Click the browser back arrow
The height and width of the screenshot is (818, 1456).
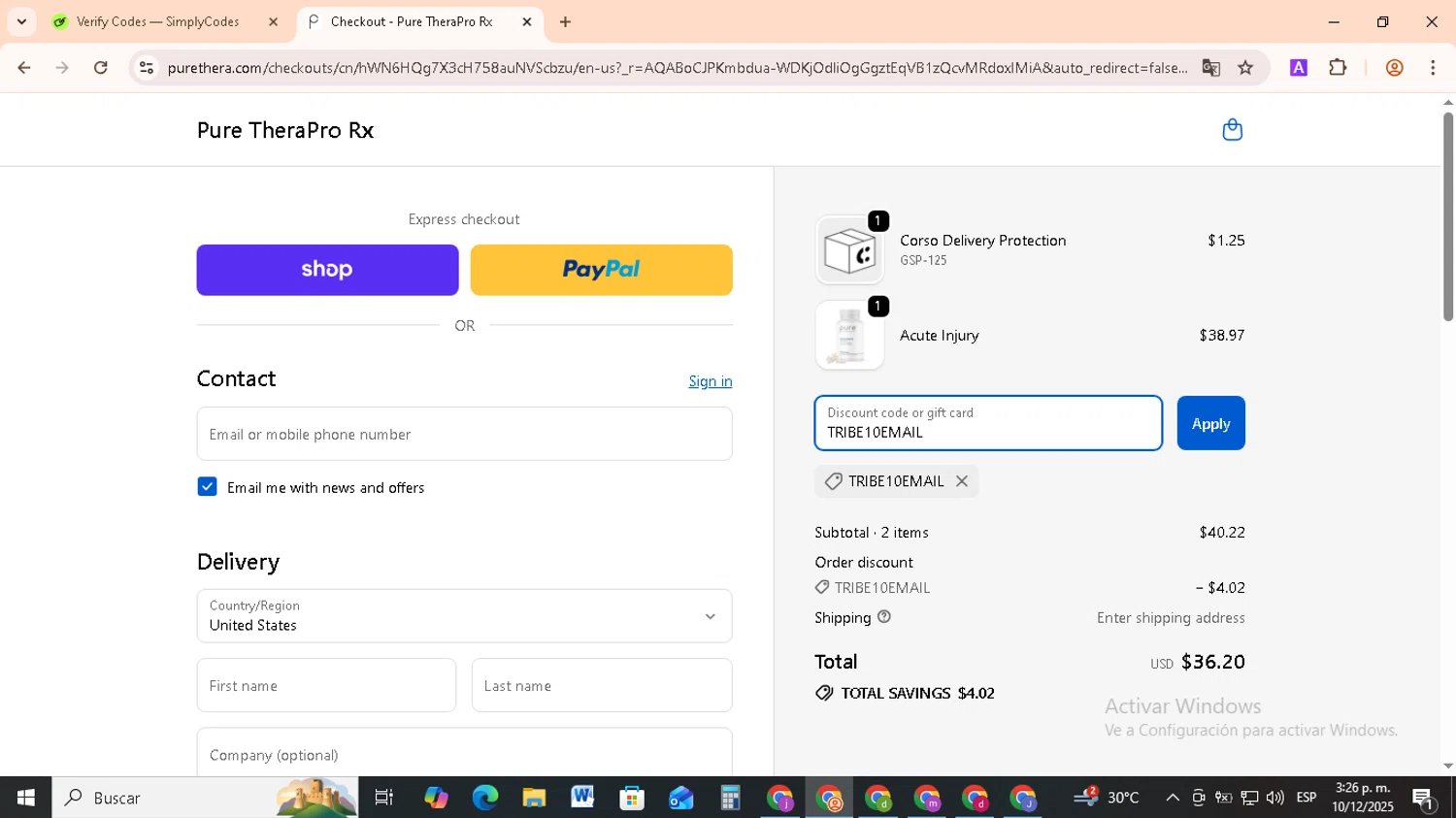[24, 68]
